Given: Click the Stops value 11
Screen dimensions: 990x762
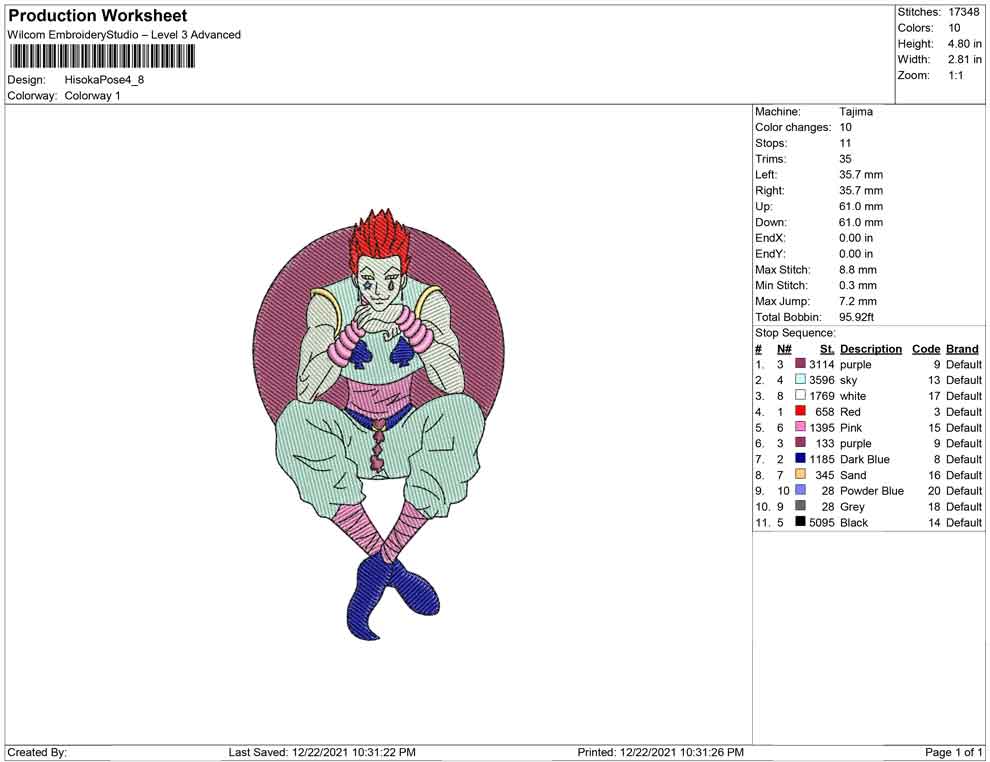Looking at the screenshot, I should coord(845,143).
